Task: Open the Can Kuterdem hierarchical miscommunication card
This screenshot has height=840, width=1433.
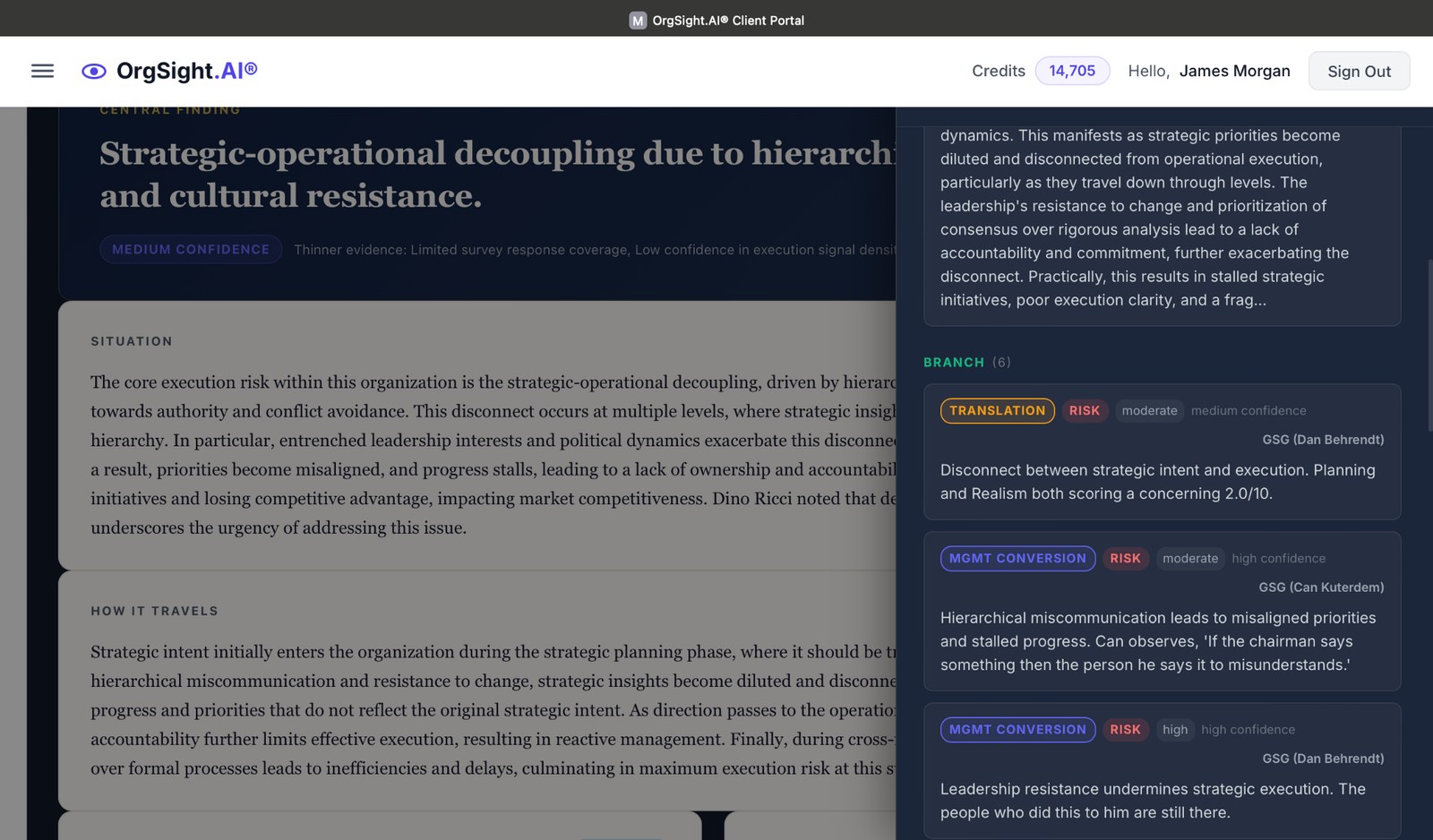Action: (x=1162, y=640)
